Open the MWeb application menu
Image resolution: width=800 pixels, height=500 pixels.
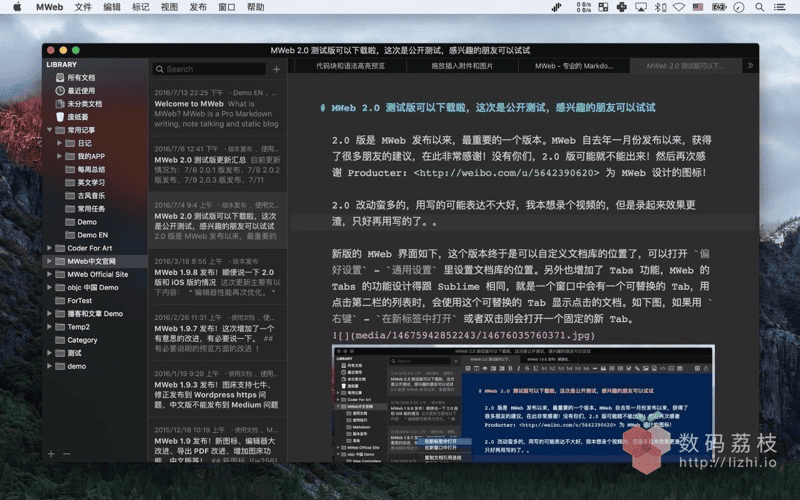coord(49,7)
